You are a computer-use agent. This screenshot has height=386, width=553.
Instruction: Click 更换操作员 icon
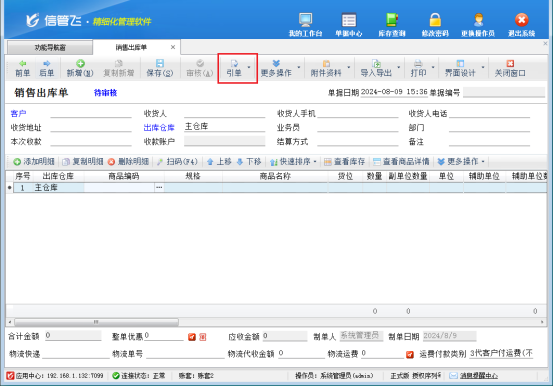tap(478, 25)
